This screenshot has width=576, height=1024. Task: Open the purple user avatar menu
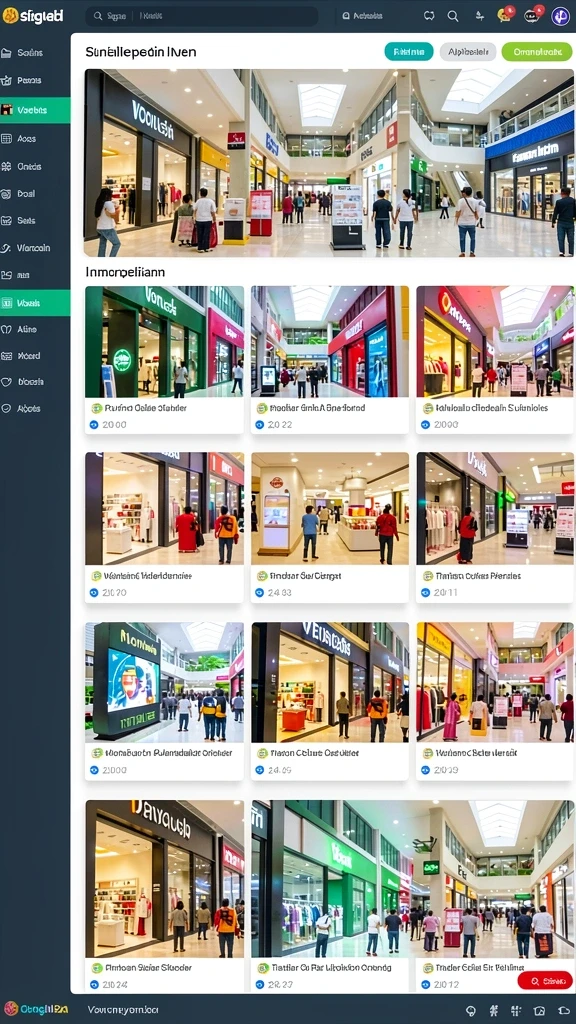[x=560, y=16]
